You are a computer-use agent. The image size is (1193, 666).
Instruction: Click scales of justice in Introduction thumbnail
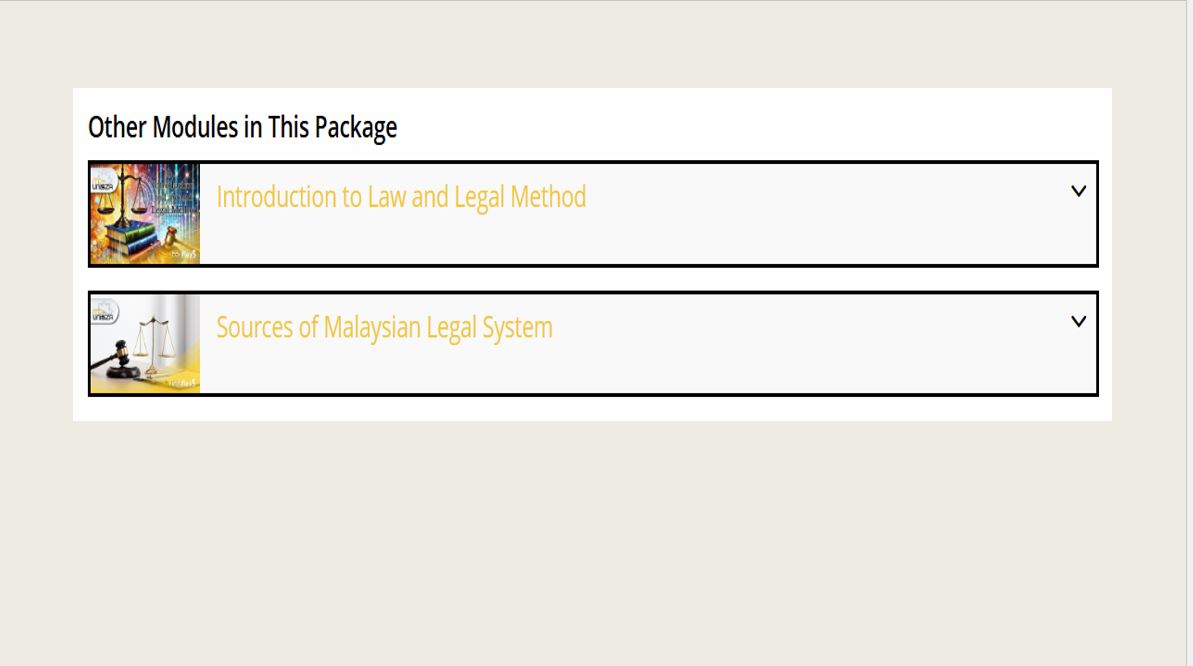pyautogui.click(x=122, y=194)
